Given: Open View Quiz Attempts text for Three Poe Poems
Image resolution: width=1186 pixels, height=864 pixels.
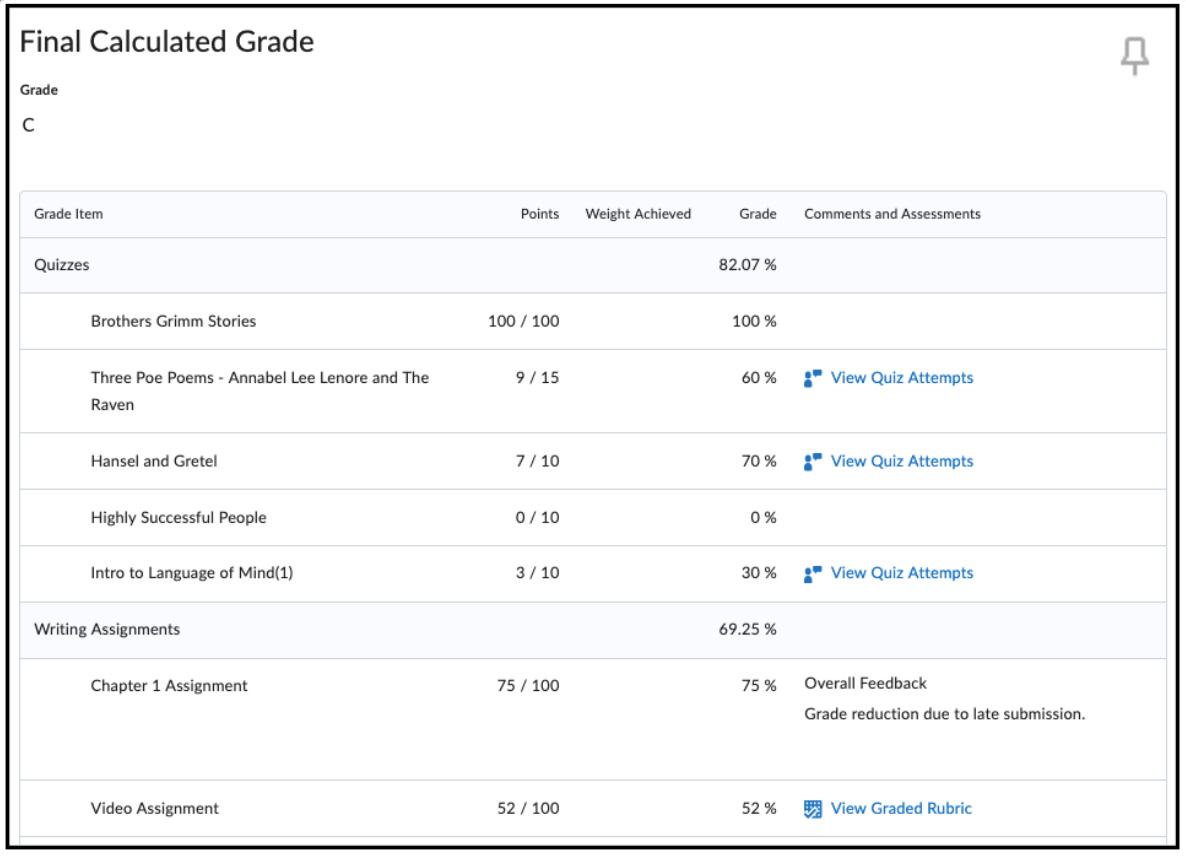Looking at the screenshot, I should 901,378.
